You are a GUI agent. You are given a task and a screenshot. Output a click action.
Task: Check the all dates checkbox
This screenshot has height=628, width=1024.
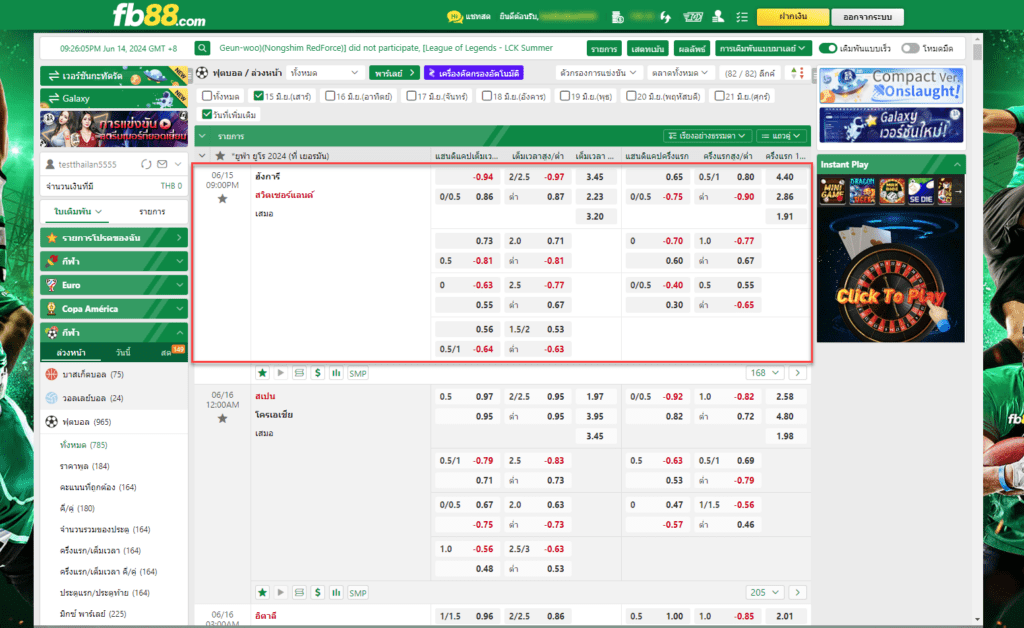[x=207, y=96]
